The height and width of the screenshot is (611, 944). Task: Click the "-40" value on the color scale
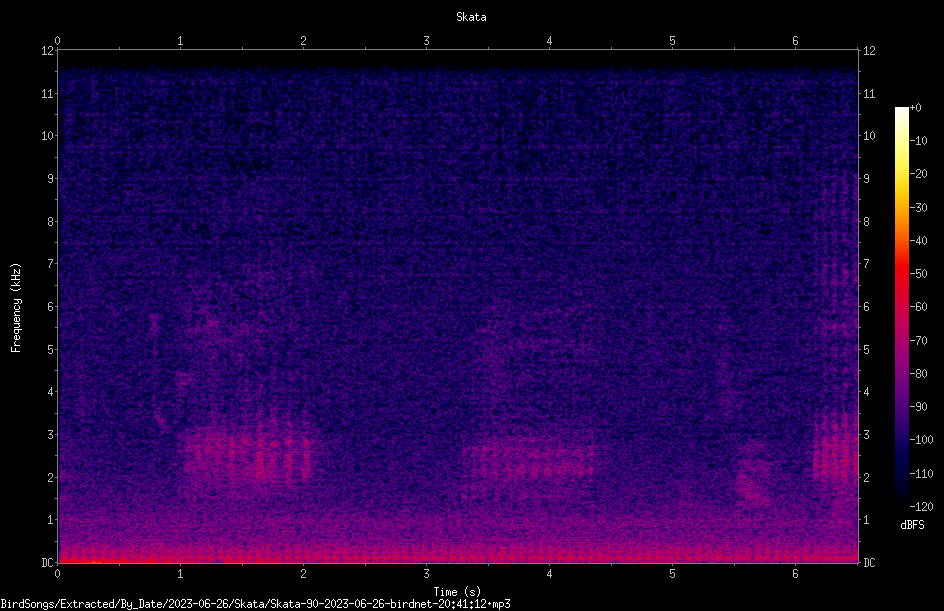(918, 241)
